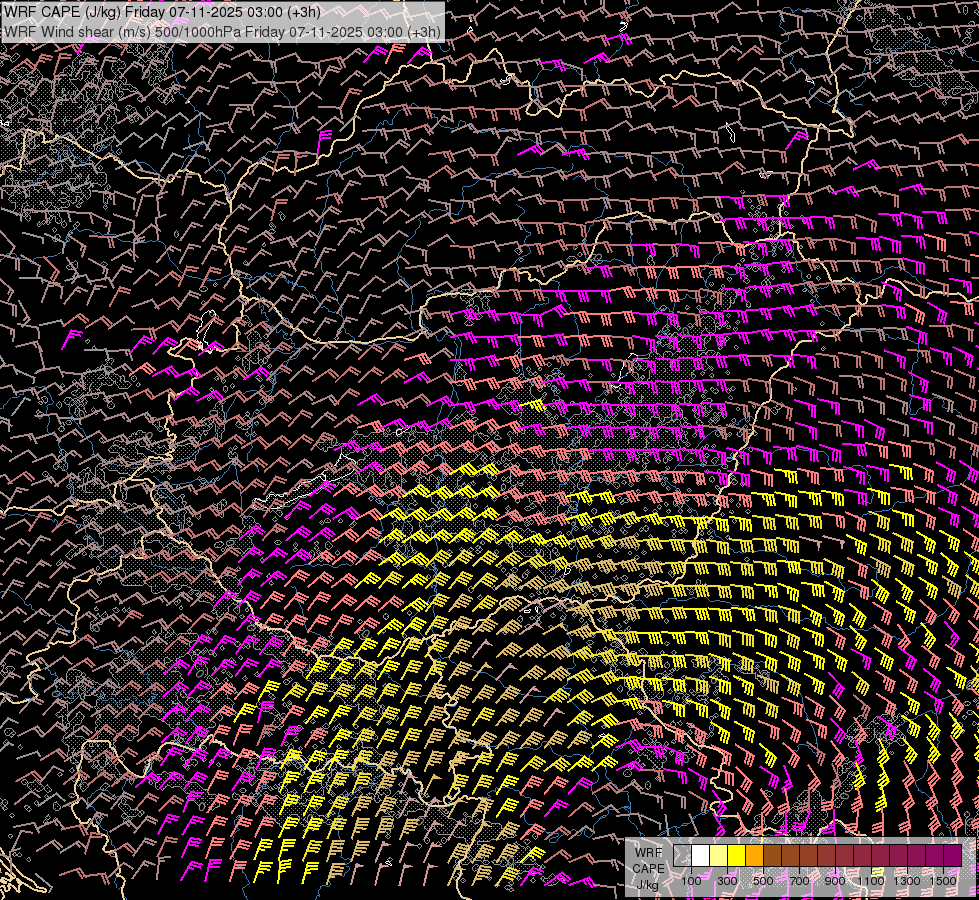Screen dimensions: 979x900
Task: Click the 300 tick label in legend
Action: [727, 881]
